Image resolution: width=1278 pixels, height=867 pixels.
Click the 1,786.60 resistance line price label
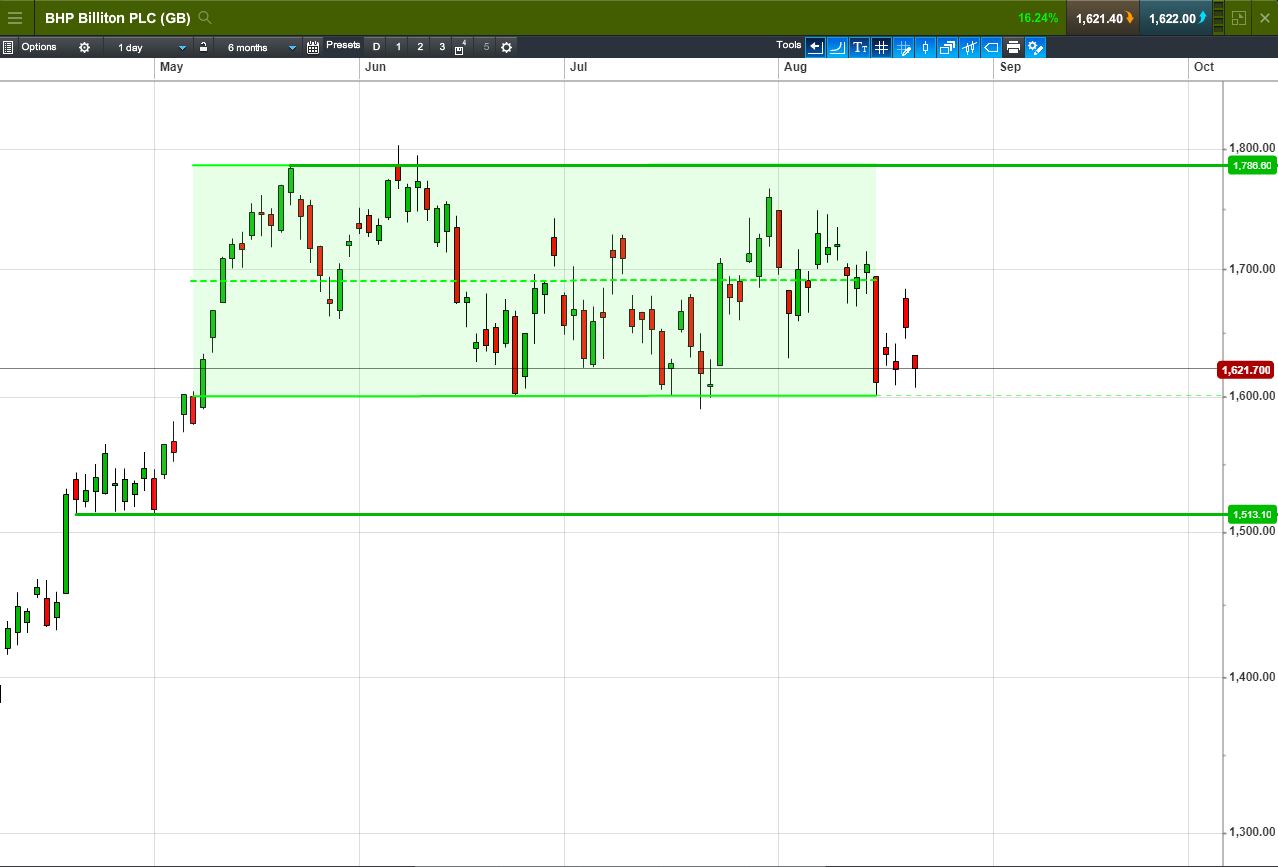[1251, 166]
